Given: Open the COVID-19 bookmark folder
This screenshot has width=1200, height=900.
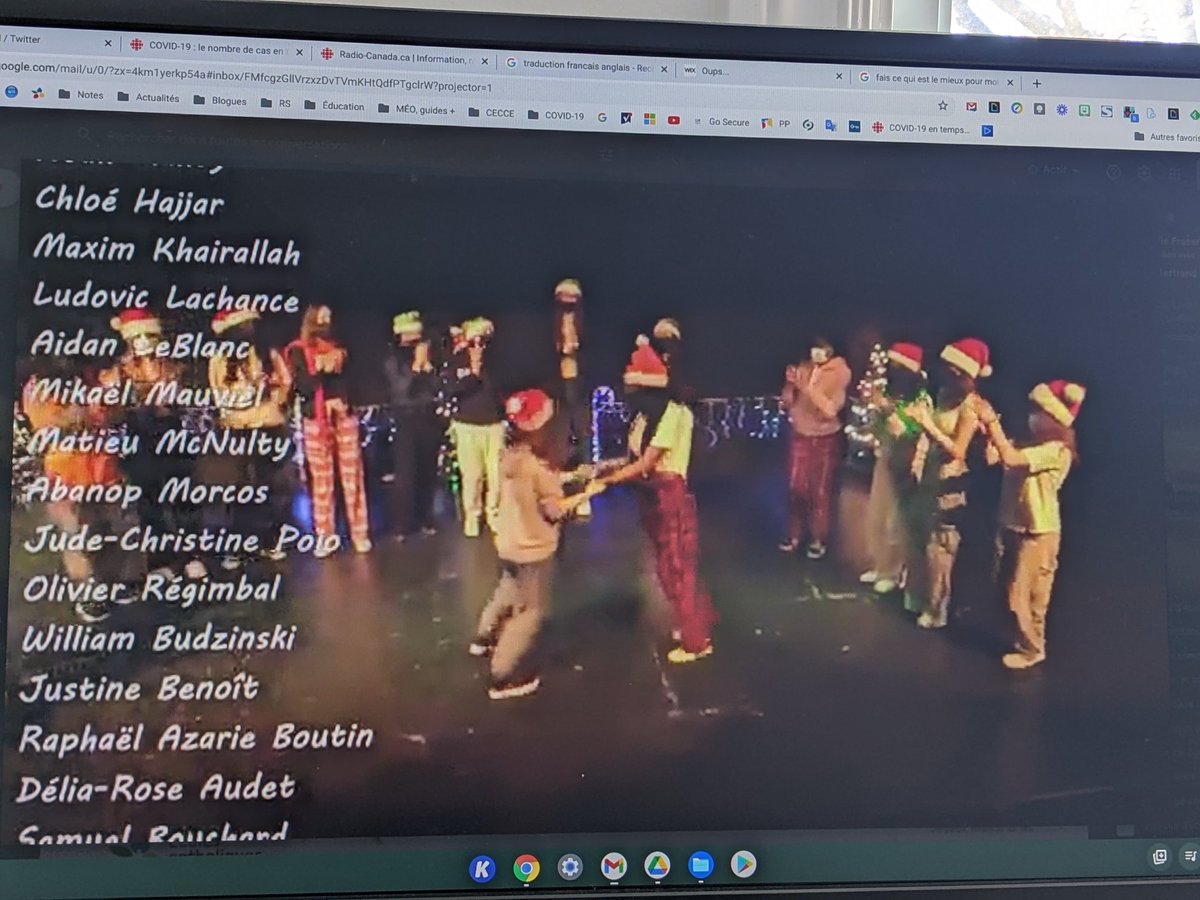Looking at the screenshot, I should pyautogui.click(x=554, y=115).
